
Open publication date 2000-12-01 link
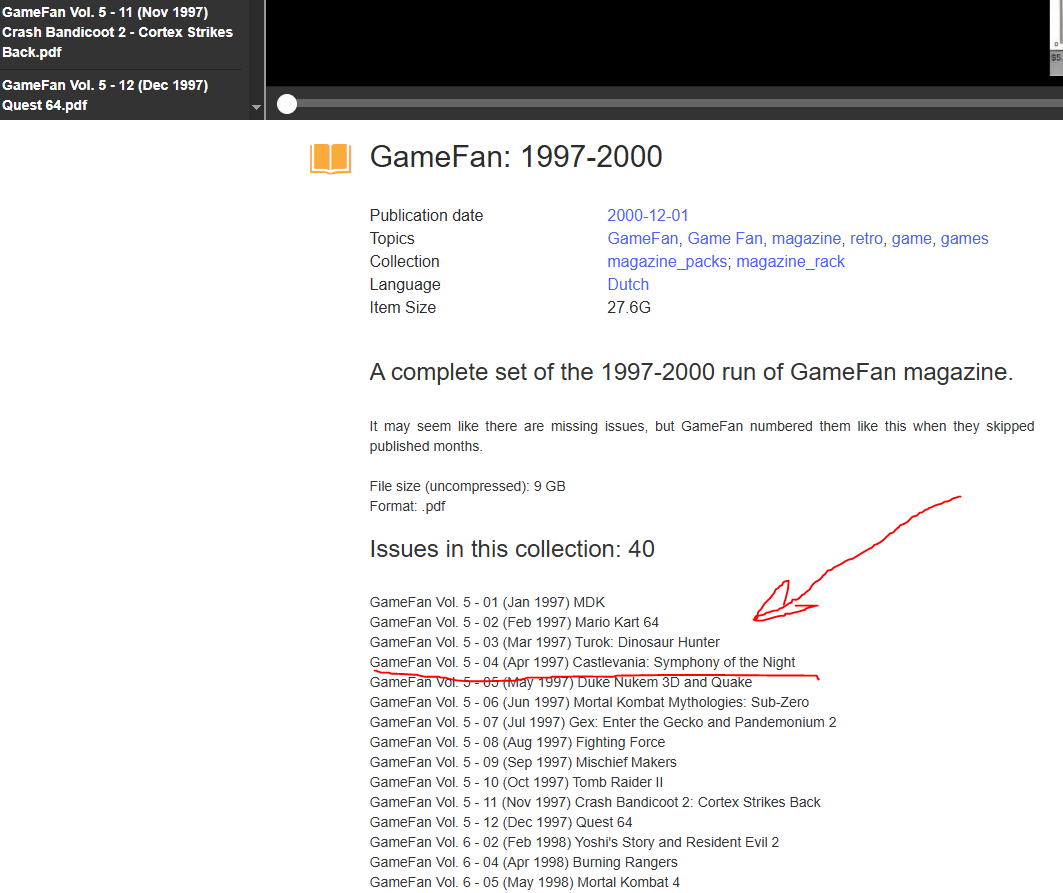[647, 216]
